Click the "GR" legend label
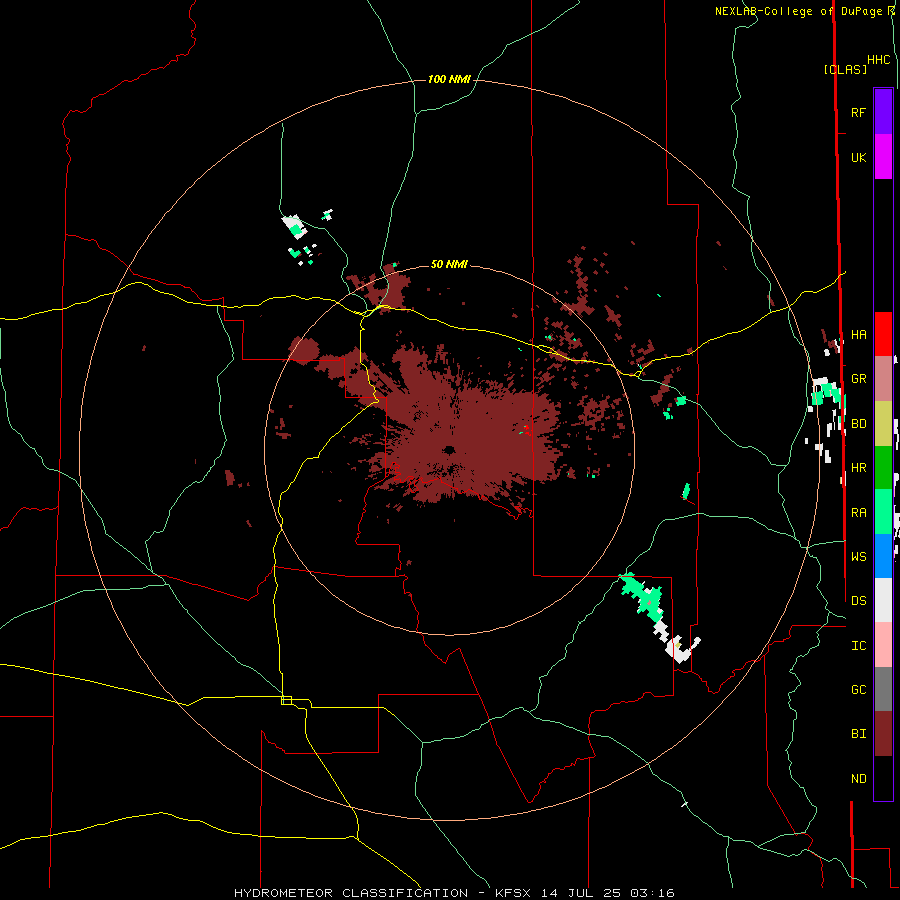Viewport: 900px width, 900px height. pos(858,379)
